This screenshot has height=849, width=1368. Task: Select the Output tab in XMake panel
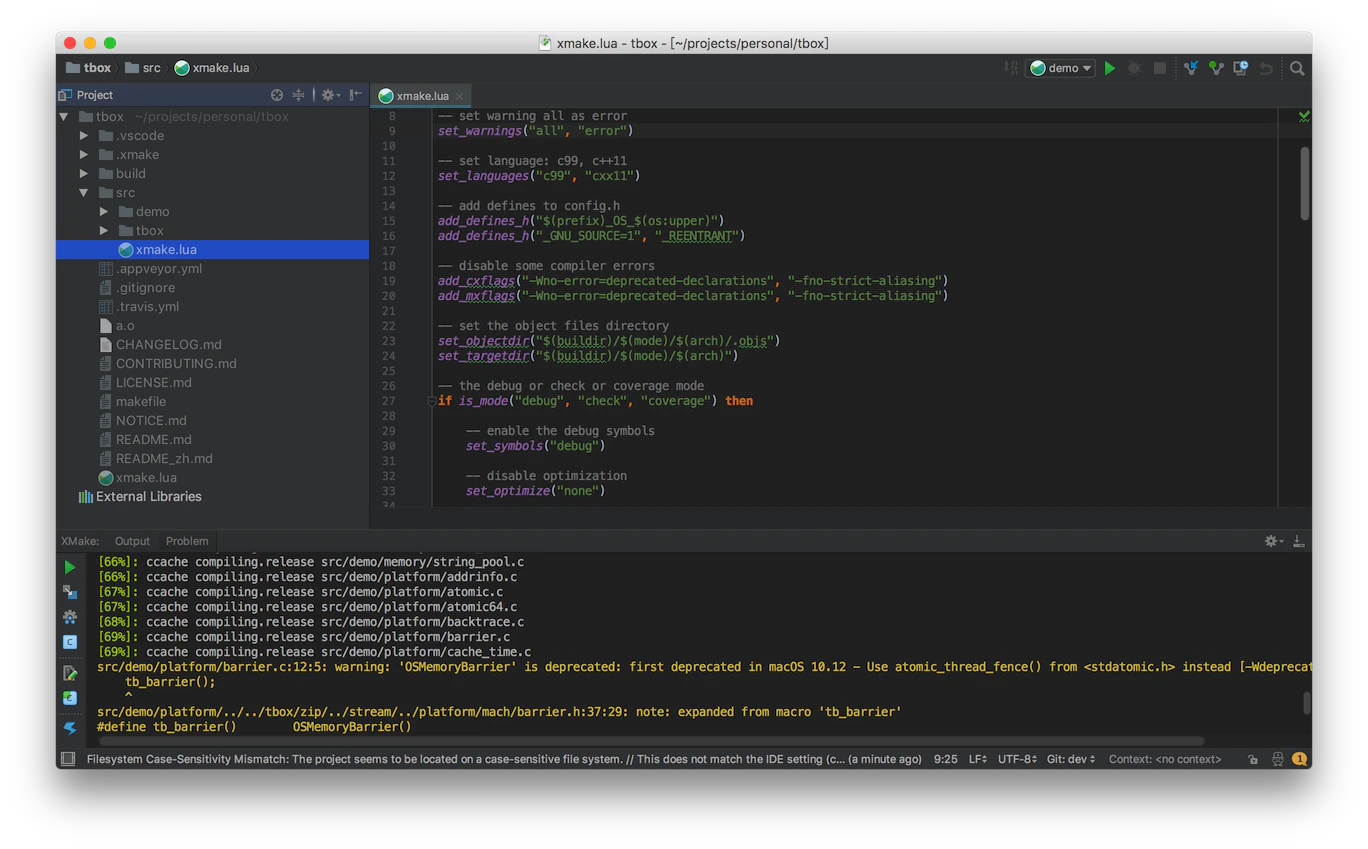(x=132, y=541)
